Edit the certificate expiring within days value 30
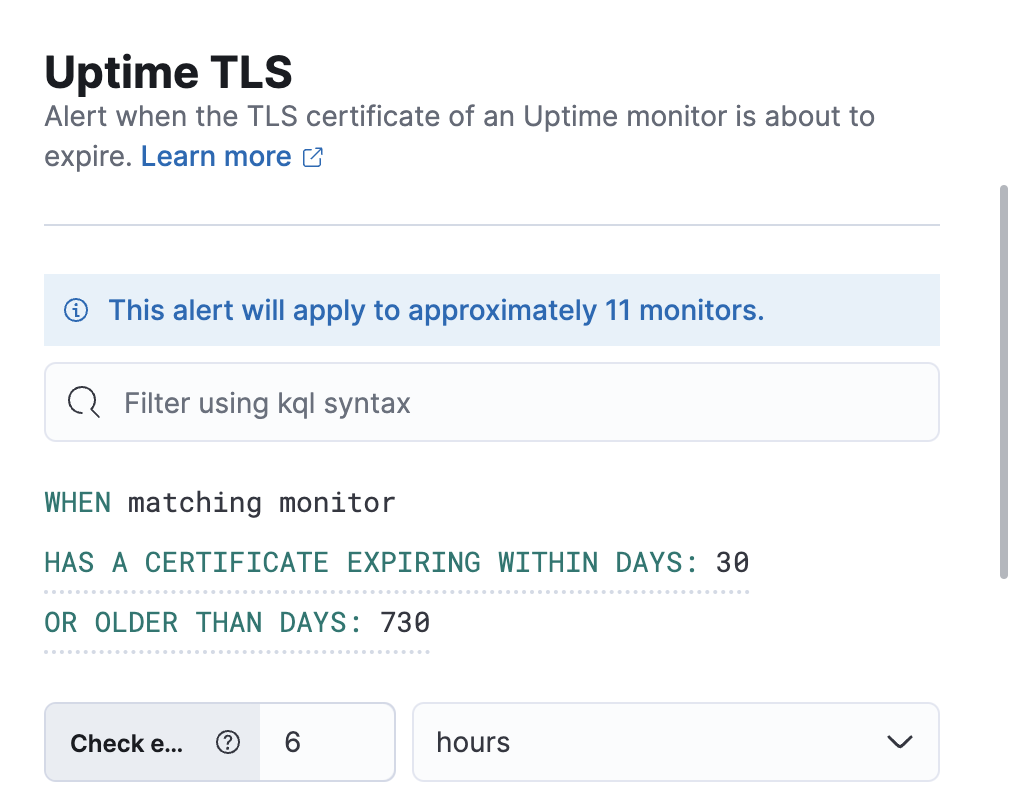 coord(732,562)
